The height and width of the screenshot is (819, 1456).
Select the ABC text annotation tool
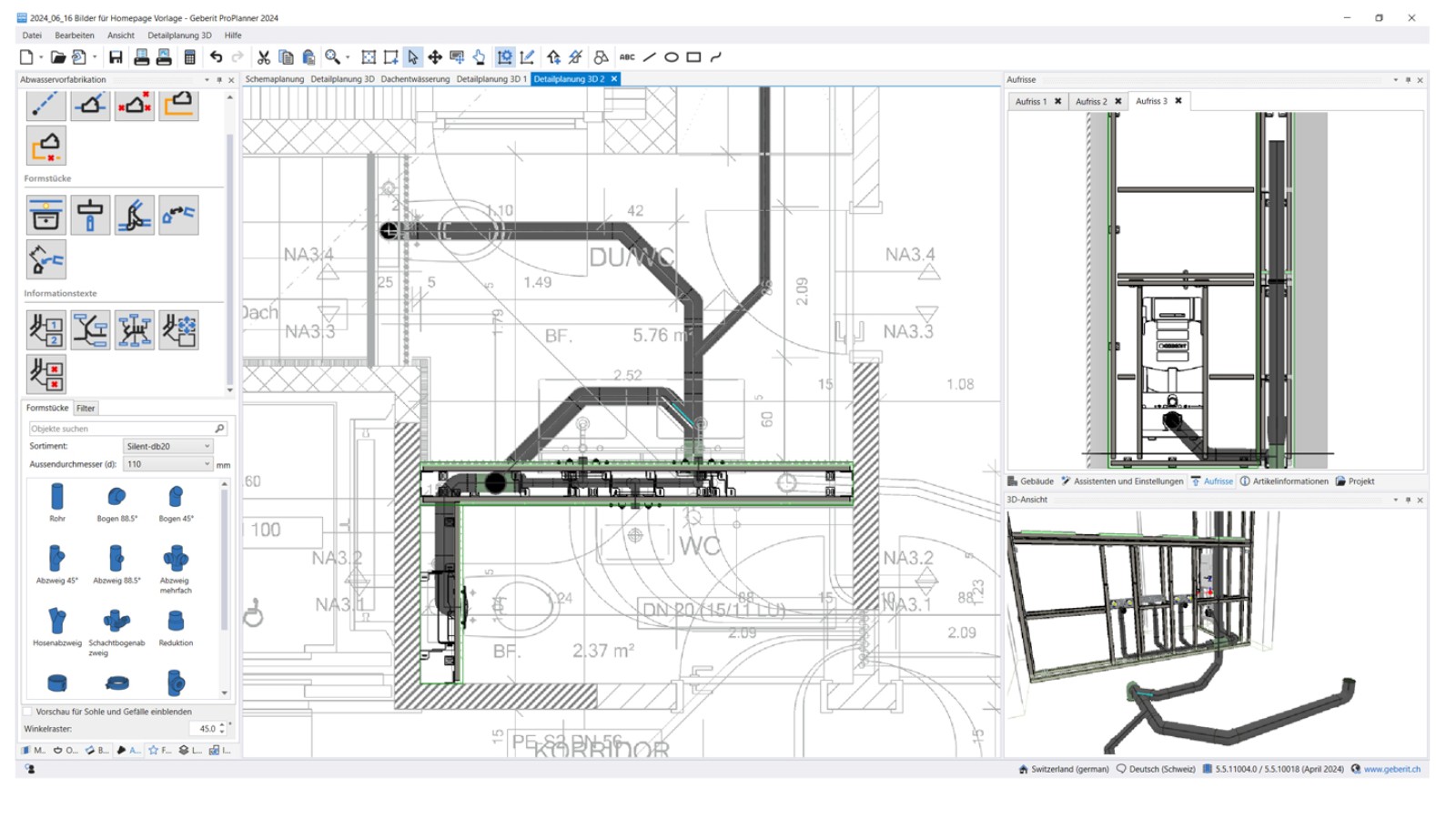point(626,56)
